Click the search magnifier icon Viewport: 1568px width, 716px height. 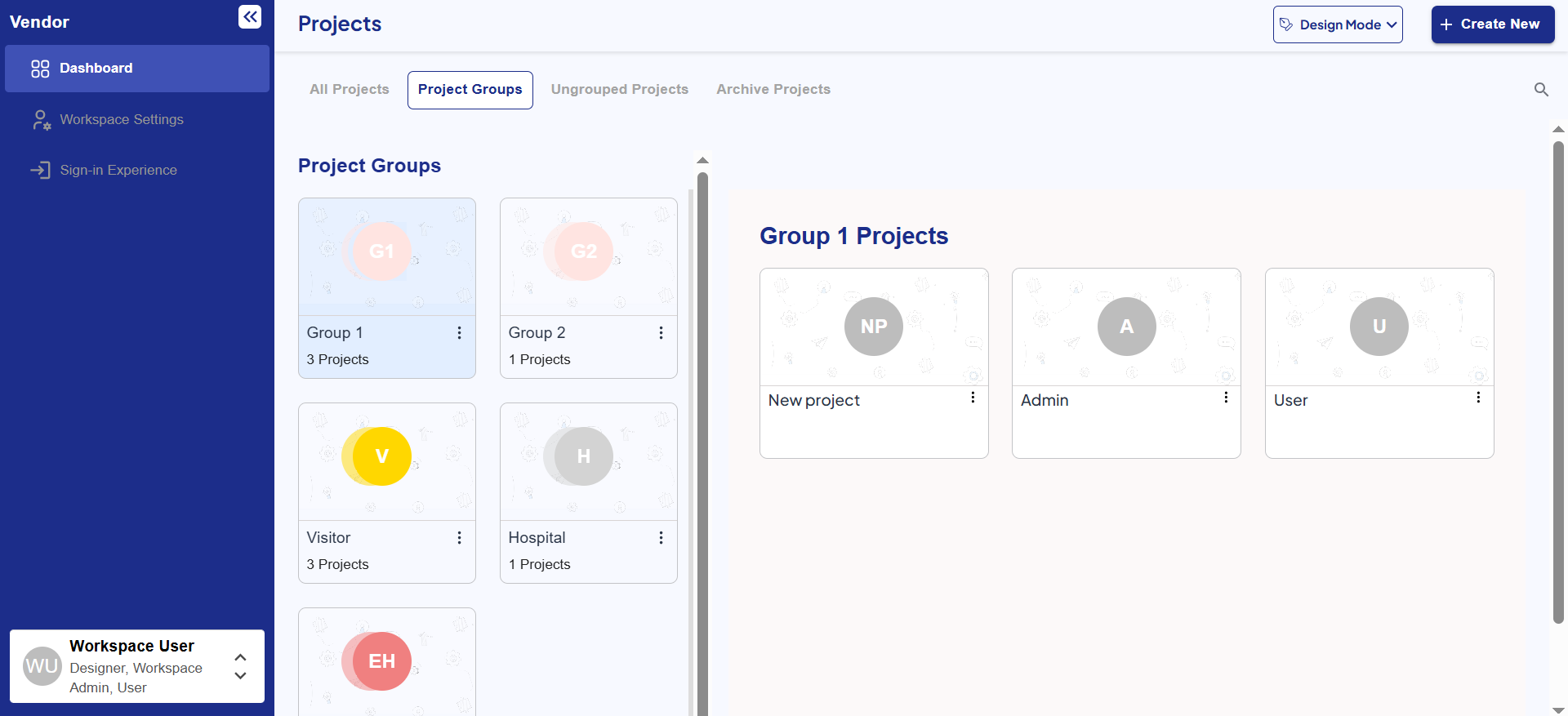click(1541, 90)
